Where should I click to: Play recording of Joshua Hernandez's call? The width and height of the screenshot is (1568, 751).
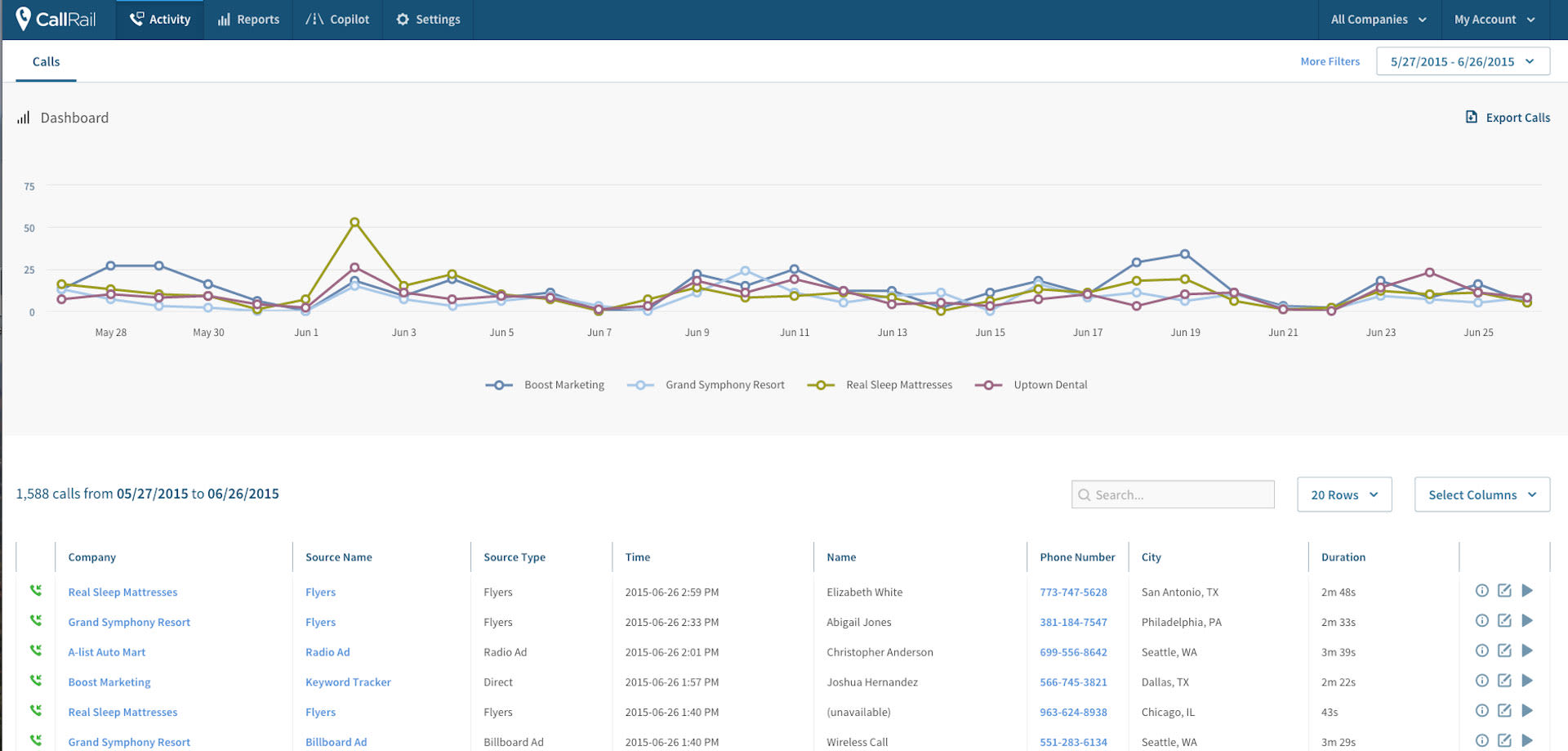(x=1527, y=681)
